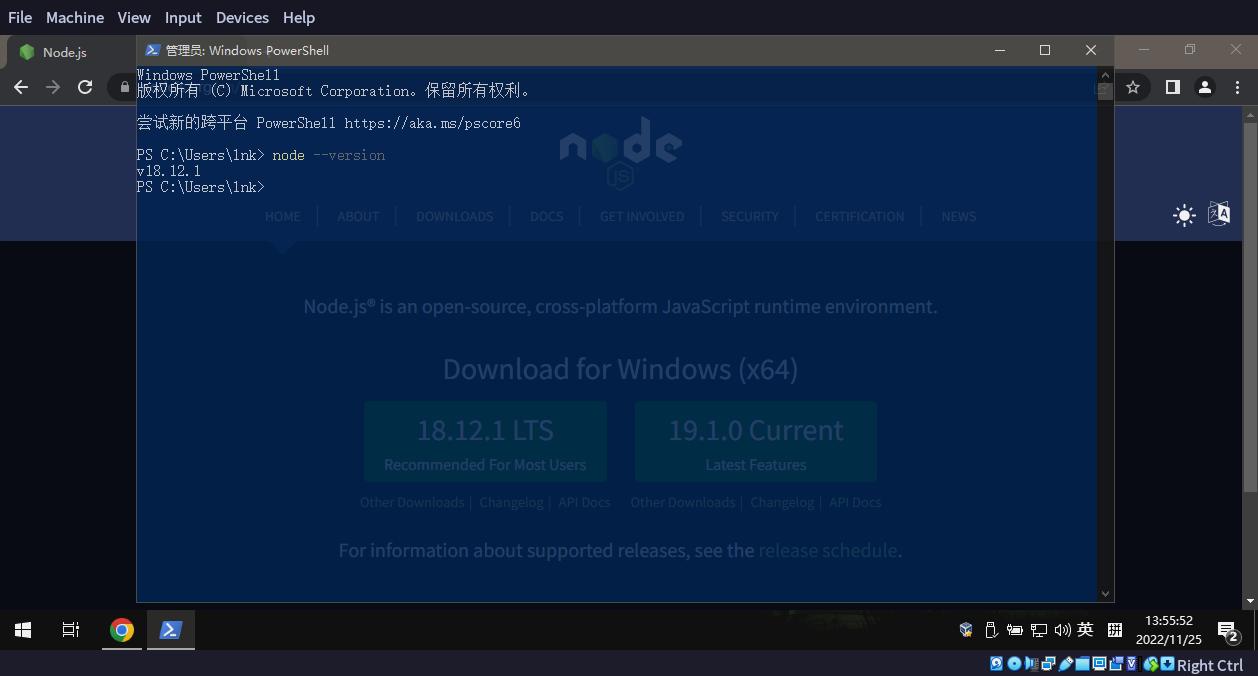Open the site language translation selector
The height and width of the screenshot is (676, 1258).
(x=1219, y=214)
